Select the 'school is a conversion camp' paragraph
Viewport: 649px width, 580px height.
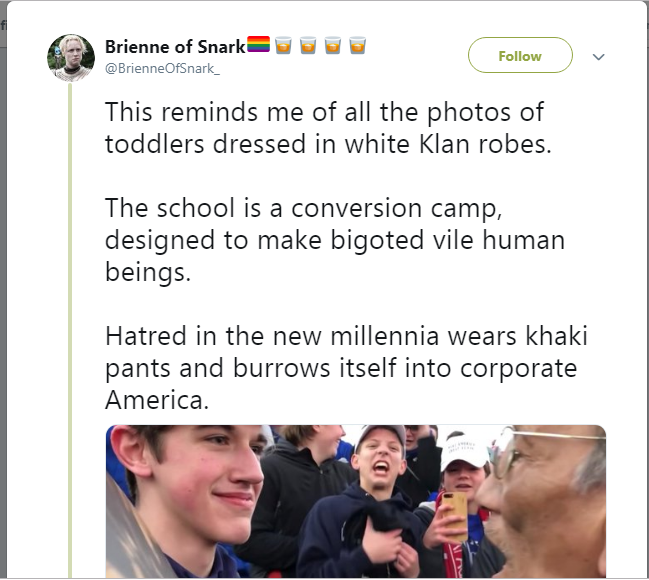click(335, 240)
